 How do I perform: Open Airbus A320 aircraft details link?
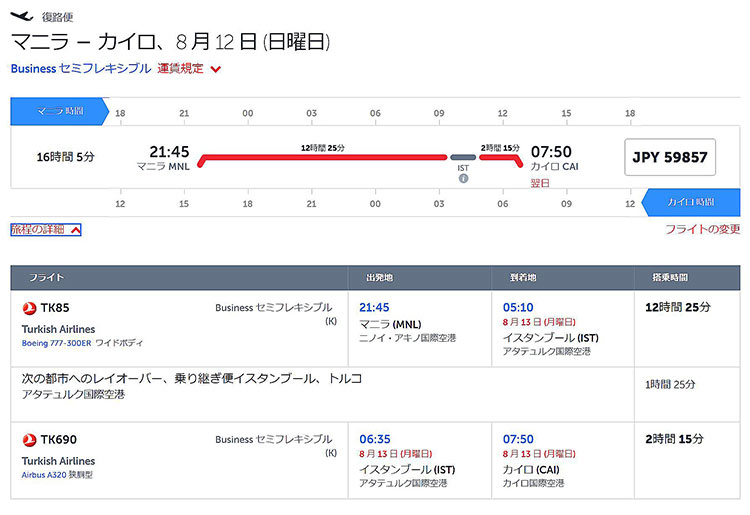pyautogui.click(x=44, y=475)
